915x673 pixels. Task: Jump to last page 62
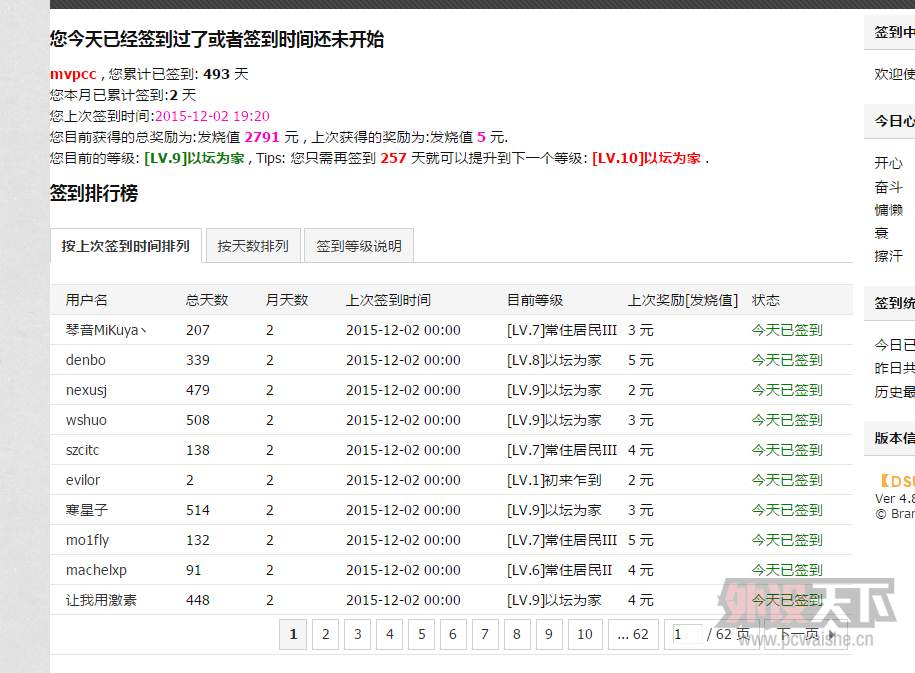tap(632, 634)
